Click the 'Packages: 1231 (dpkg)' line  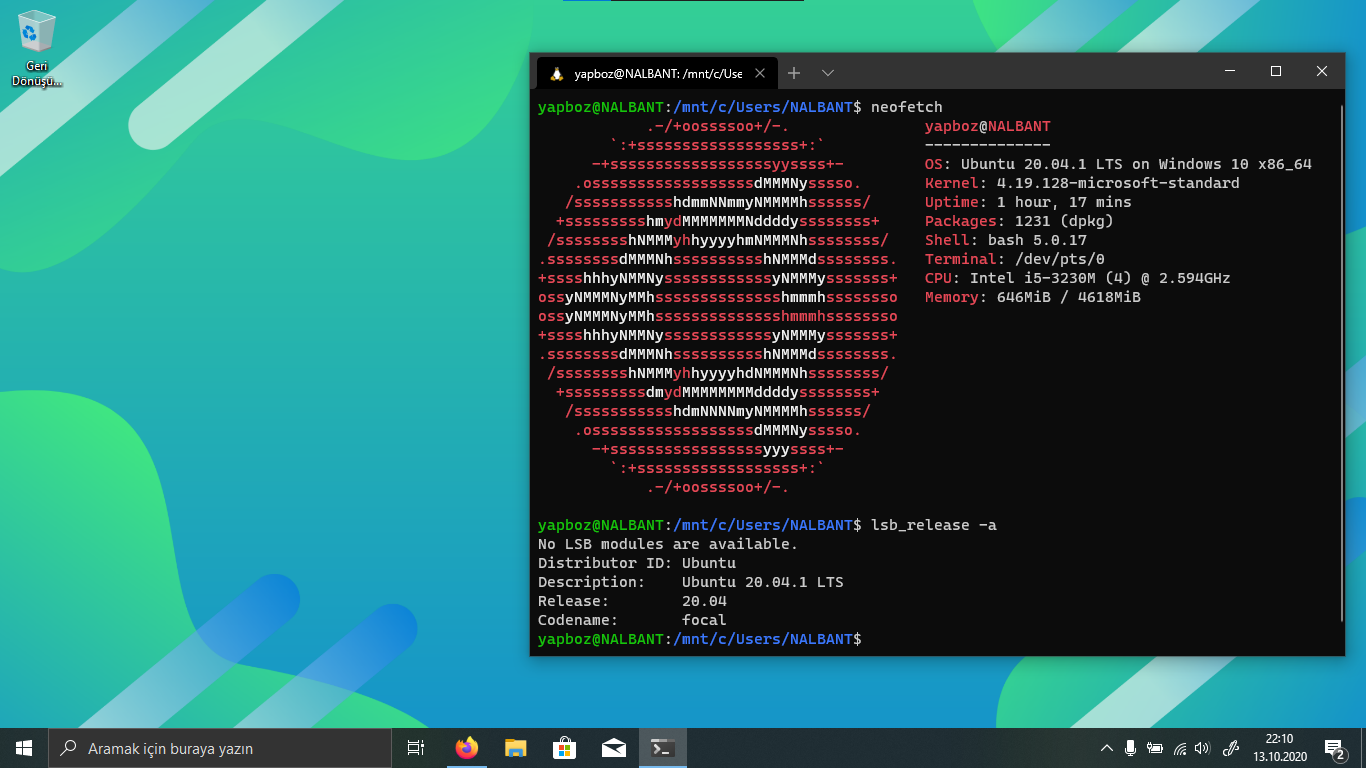tap(1019, 221)
